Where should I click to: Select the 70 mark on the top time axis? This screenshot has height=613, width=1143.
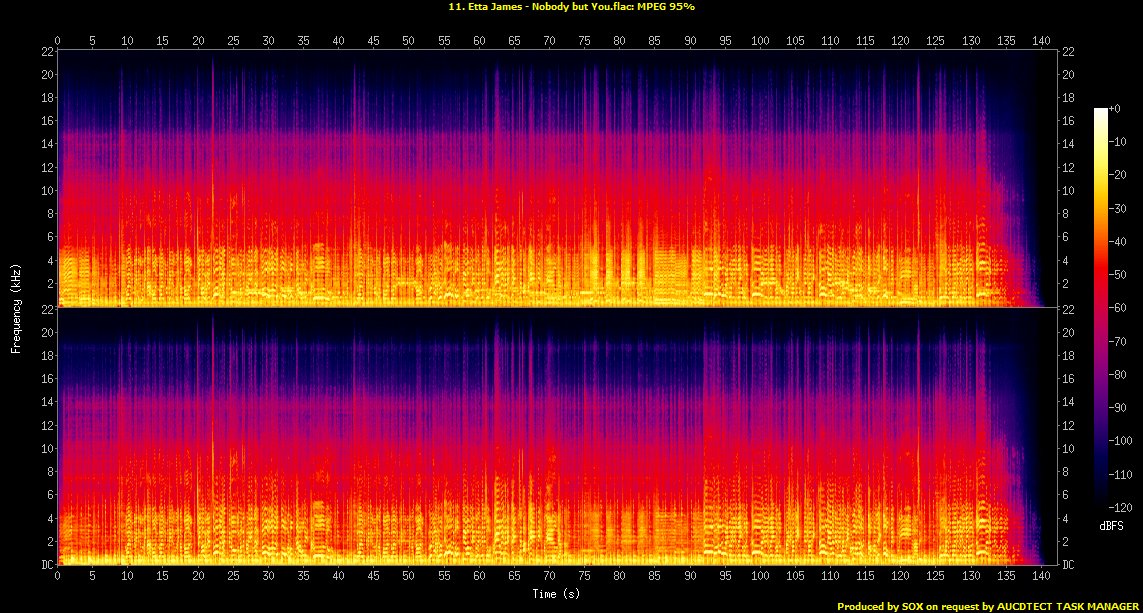pos(549,41)
